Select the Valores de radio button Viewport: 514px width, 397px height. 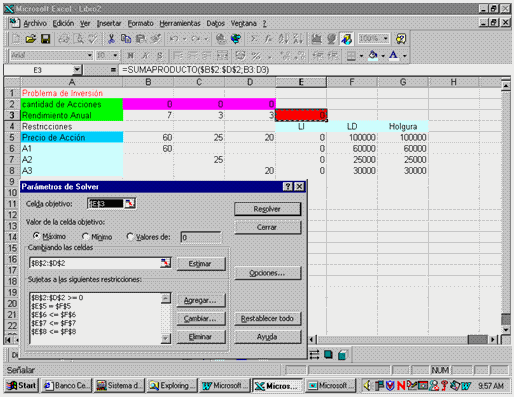click(130, 236)
